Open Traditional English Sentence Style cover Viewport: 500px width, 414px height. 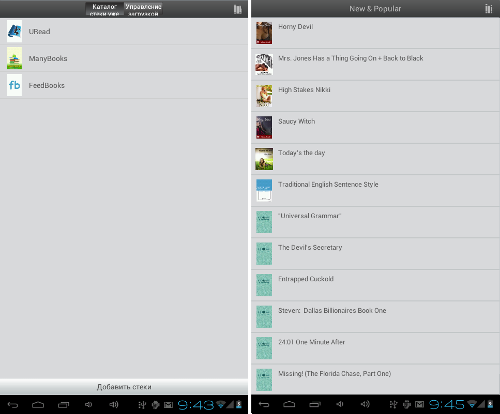click(x=264, y=190)
